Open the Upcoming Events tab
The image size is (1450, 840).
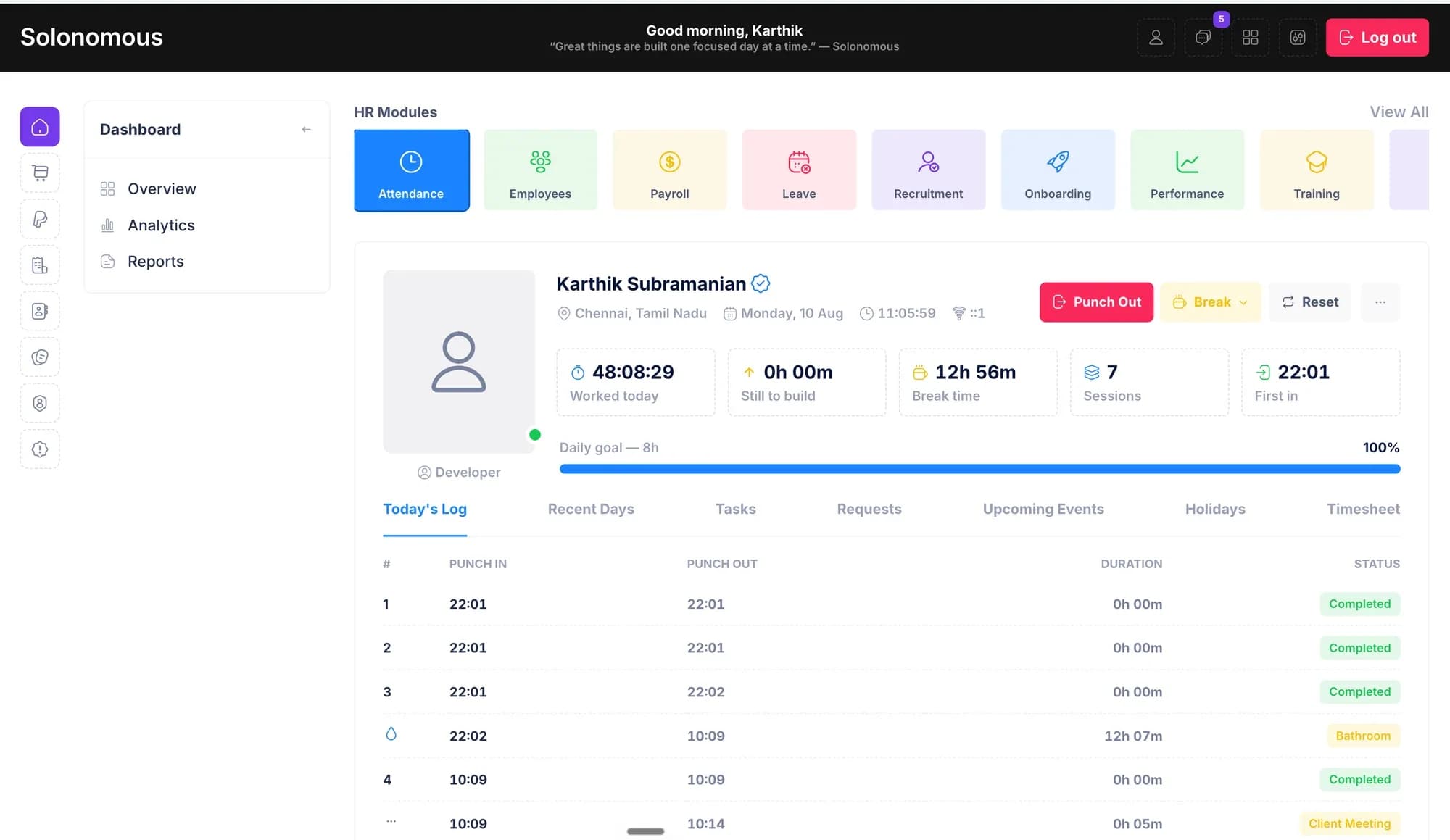pyautogui.click(x=1043, y=509)
